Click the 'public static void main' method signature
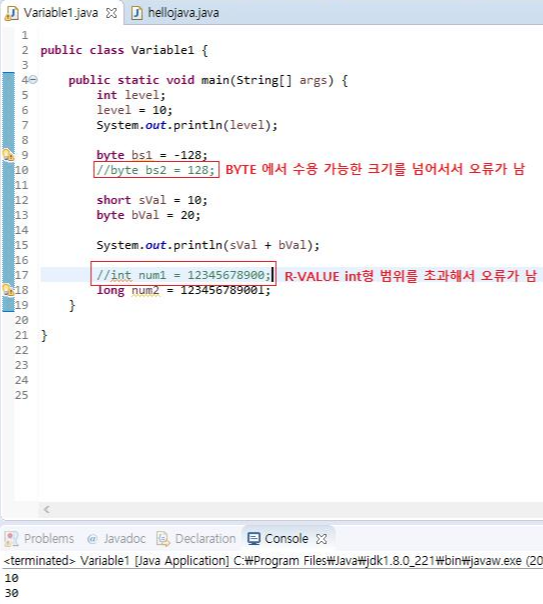Image resolution: width=543 pixels, height=604 pixels. pyautogui.click(x=208, y=81)
